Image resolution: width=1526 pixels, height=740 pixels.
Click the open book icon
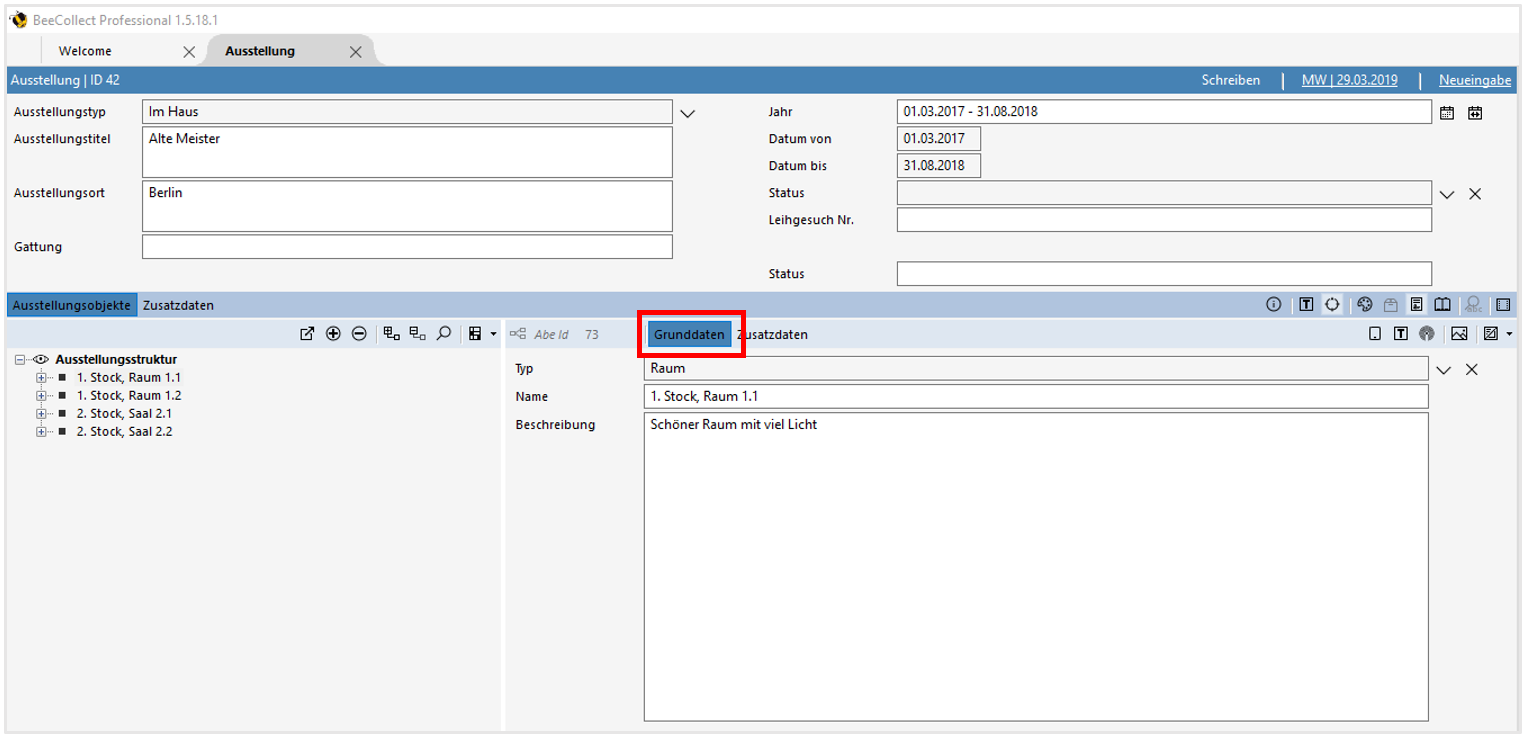click(1442, 305)
